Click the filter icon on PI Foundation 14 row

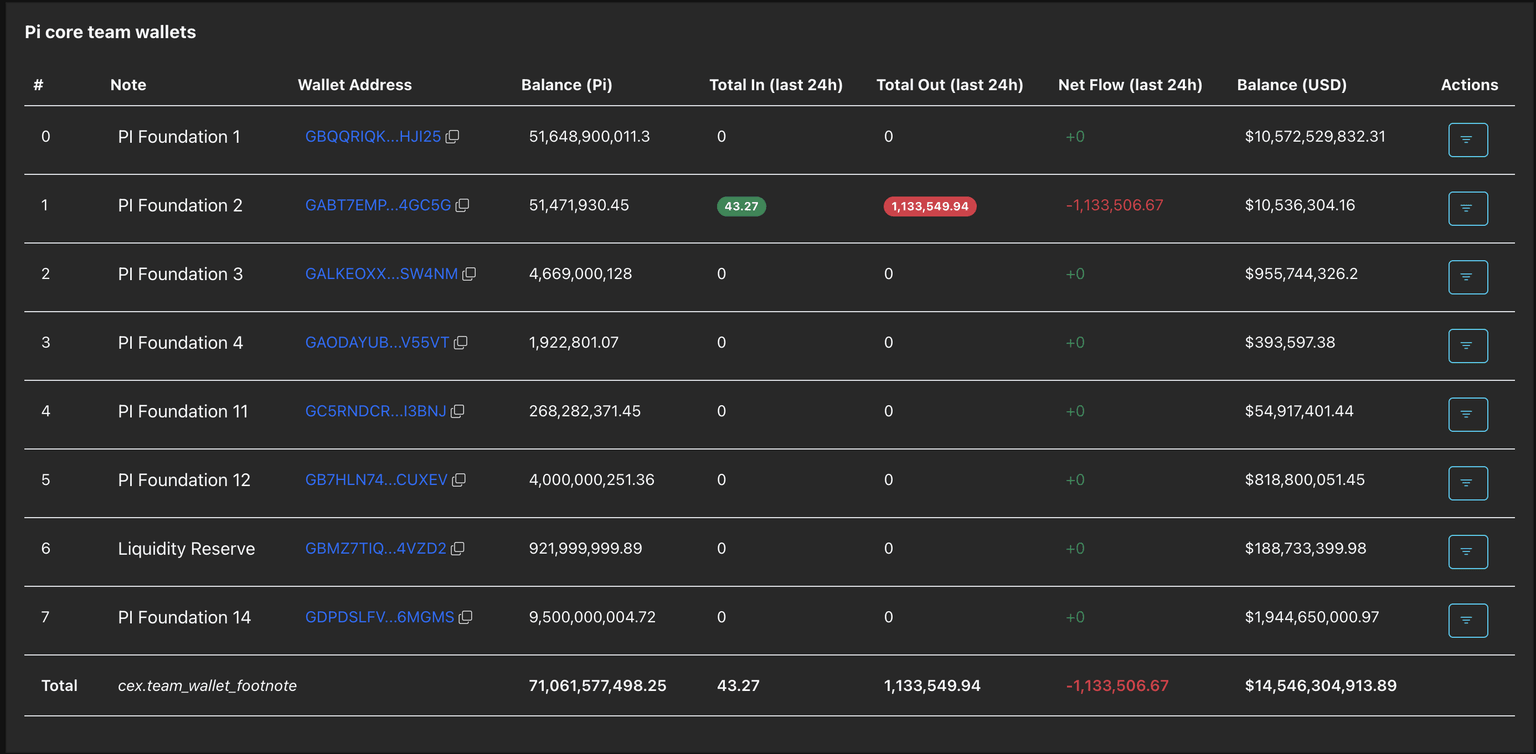1467,620
